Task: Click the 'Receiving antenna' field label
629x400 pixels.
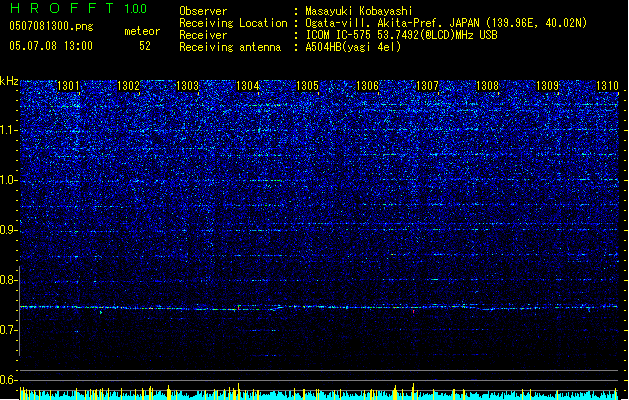Action: click(x=230, y=47)
